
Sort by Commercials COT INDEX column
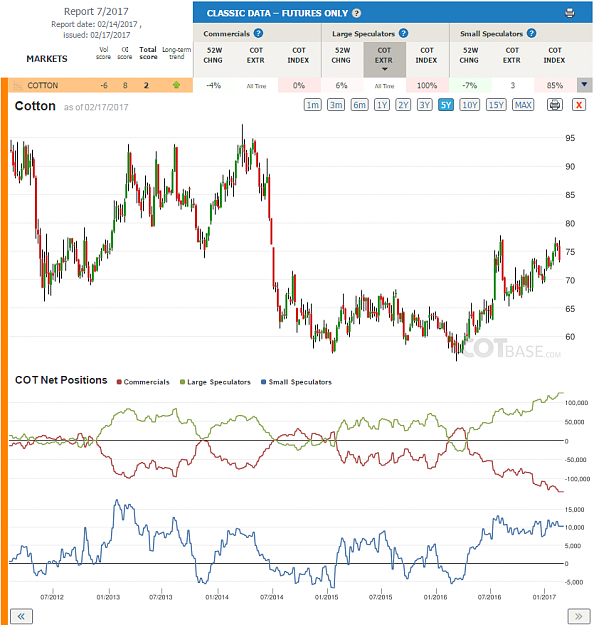pos(299,55)
